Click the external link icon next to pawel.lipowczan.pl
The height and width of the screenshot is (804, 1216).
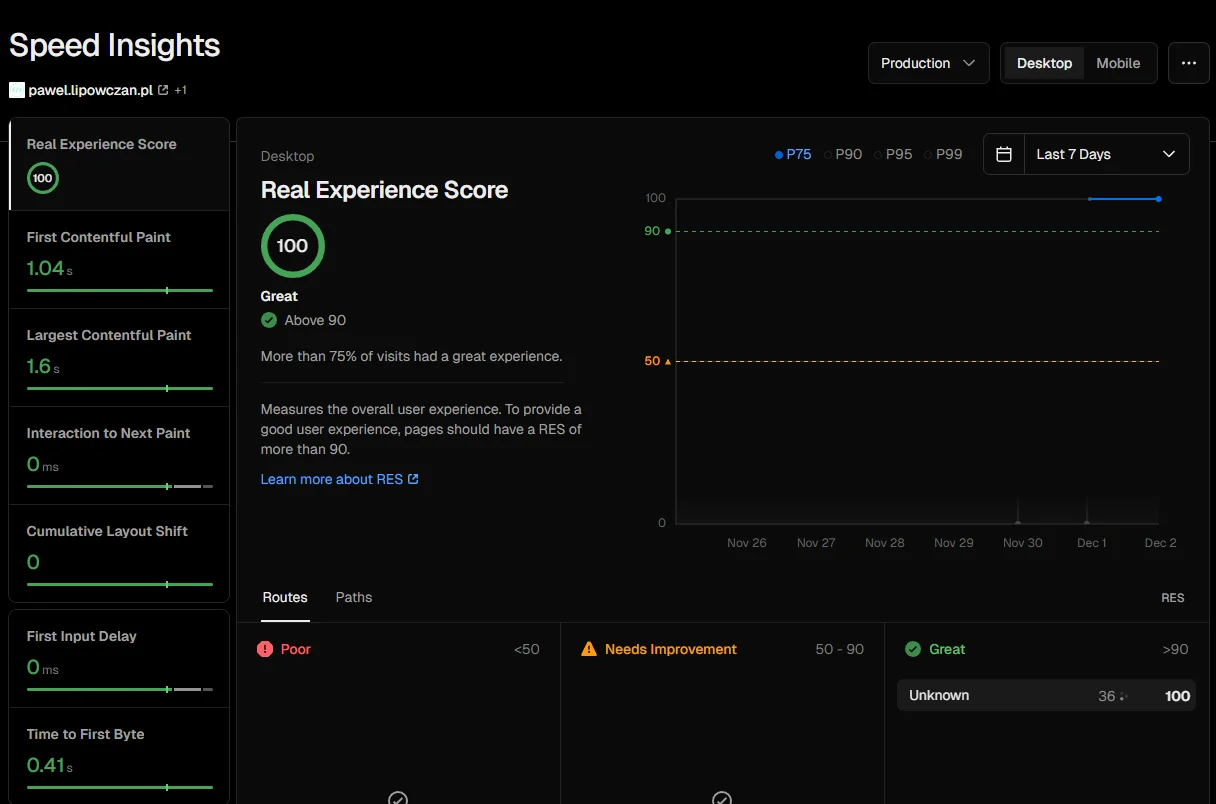coord(163,89)
